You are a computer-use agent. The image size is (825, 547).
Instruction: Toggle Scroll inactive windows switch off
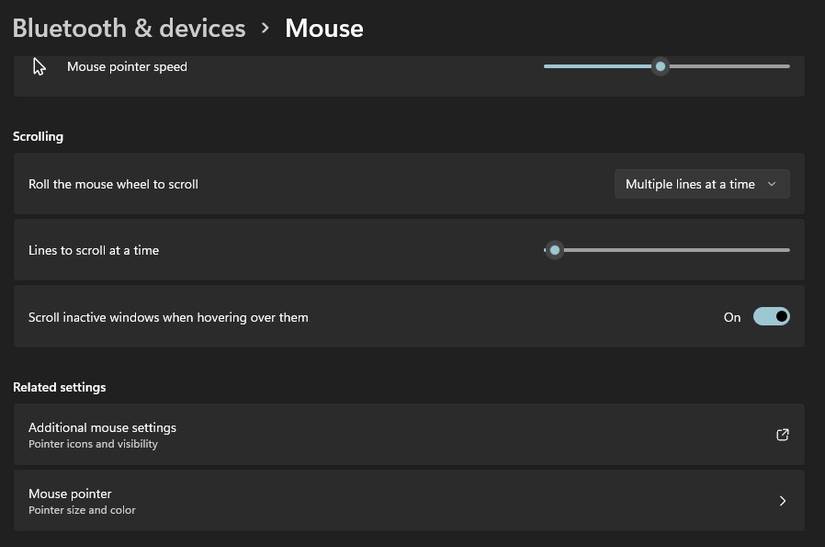(x=771, y=317)
